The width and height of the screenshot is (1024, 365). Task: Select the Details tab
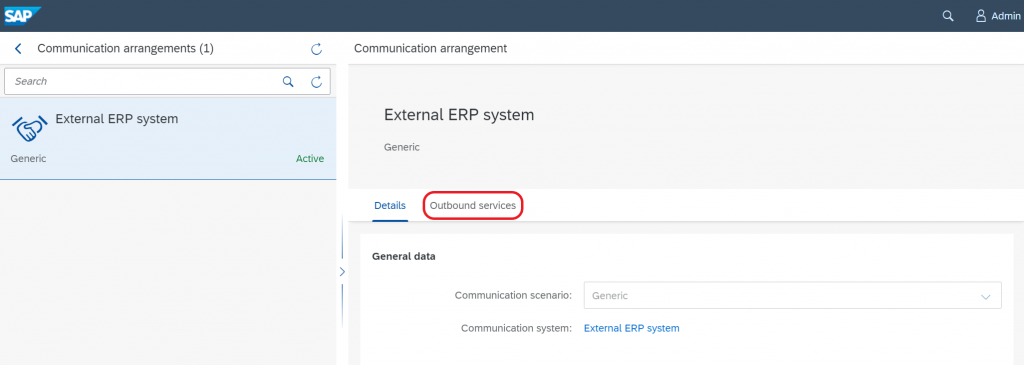pos(390,206)
